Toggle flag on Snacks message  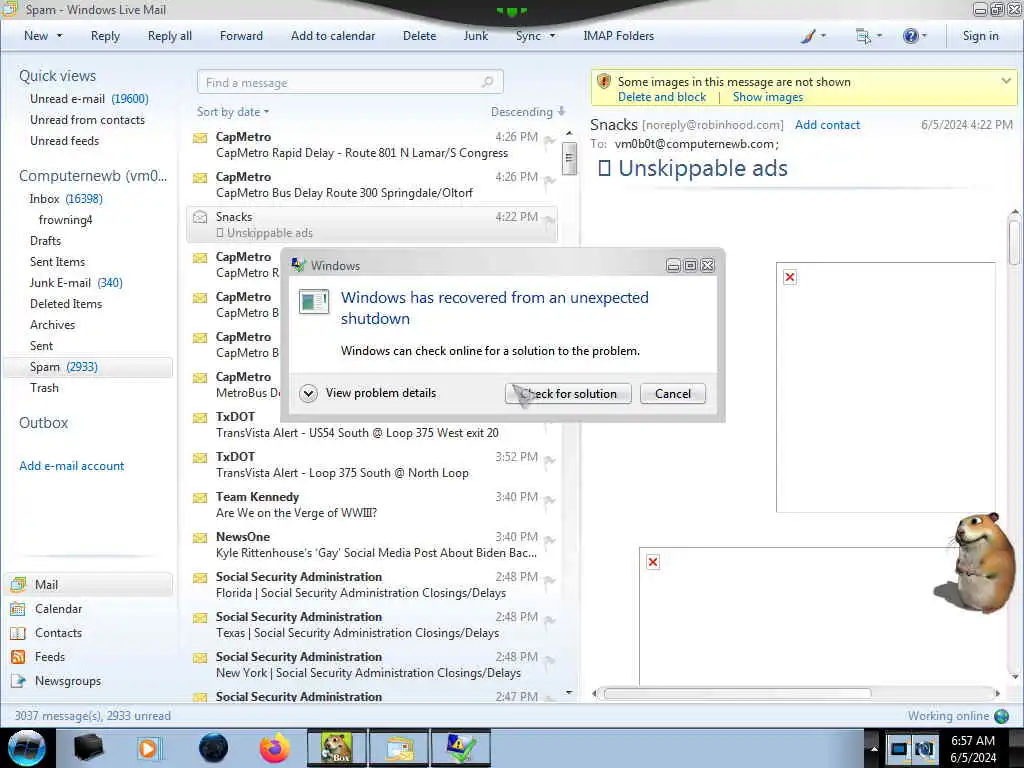pos(549,221)
